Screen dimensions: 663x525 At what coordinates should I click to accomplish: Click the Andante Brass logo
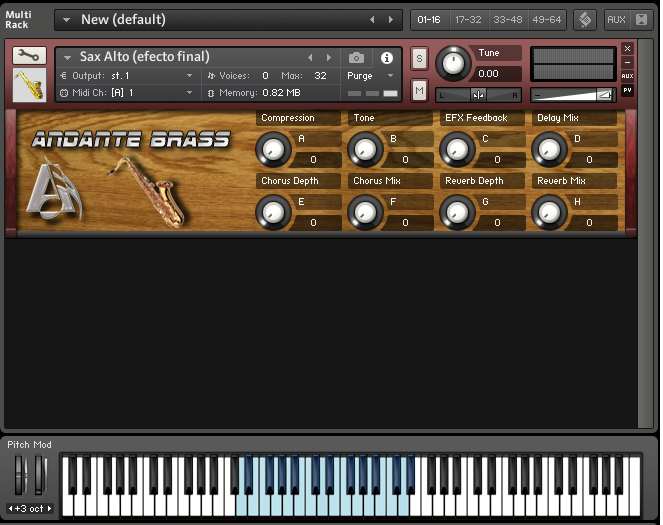[131, 140]
